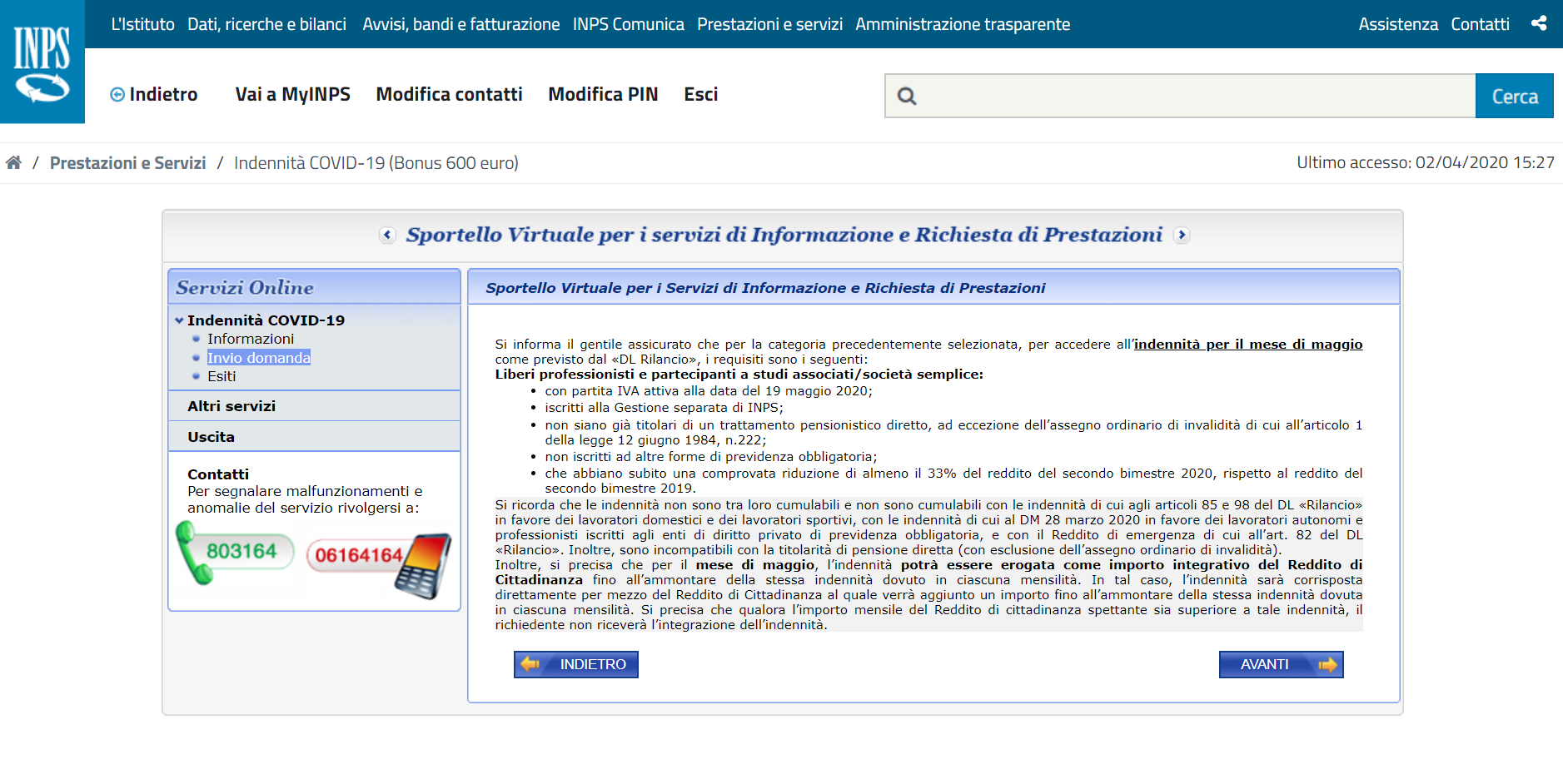Image resolution: width=1563 pixels, height=784 pixels.
Task: Click Esci to log out
Action: point(701,94)
